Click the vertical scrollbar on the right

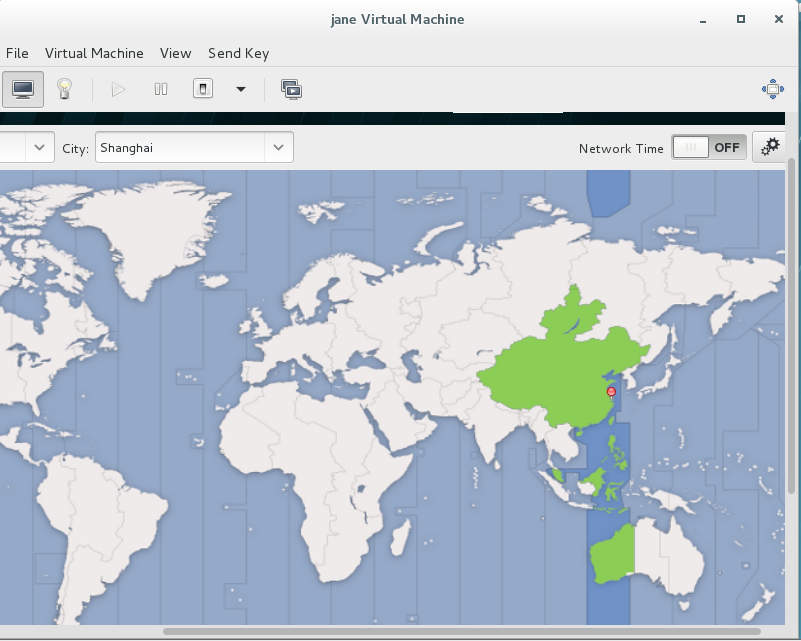[x=791, y=326]
